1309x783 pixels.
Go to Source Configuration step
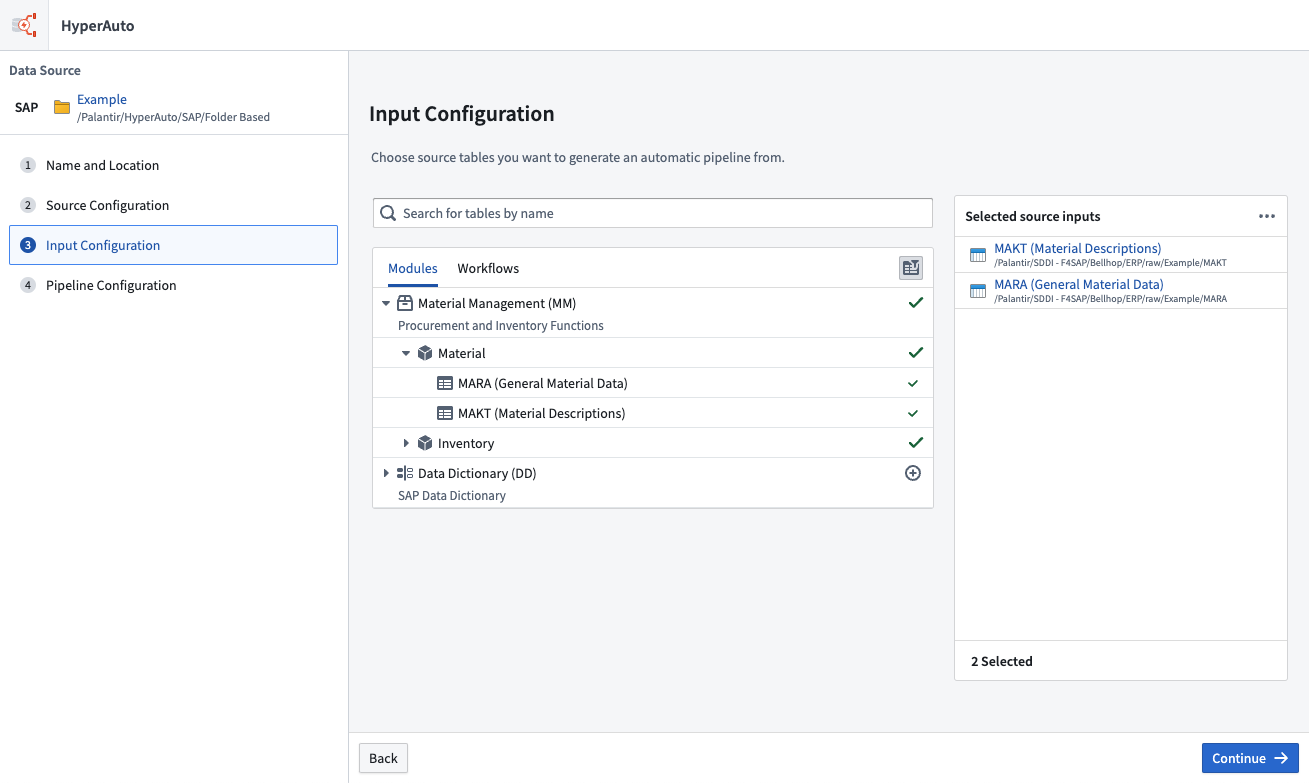pos(173,205)
